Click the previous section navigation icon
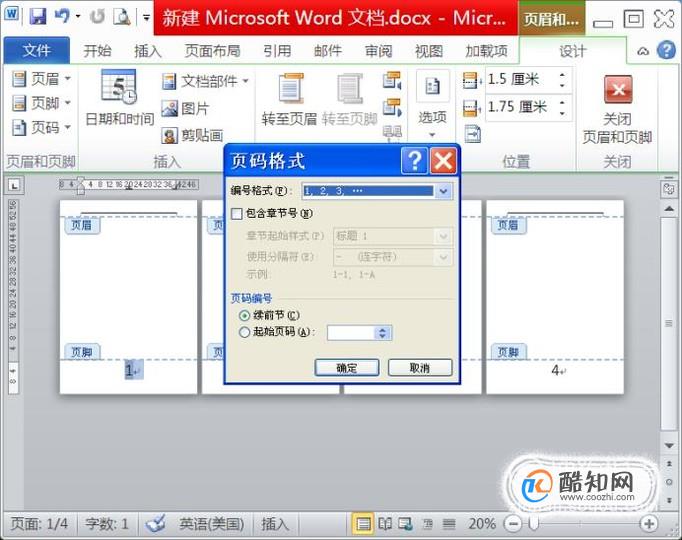The width and height of the screenshot is (682, 540). (392, 81)
